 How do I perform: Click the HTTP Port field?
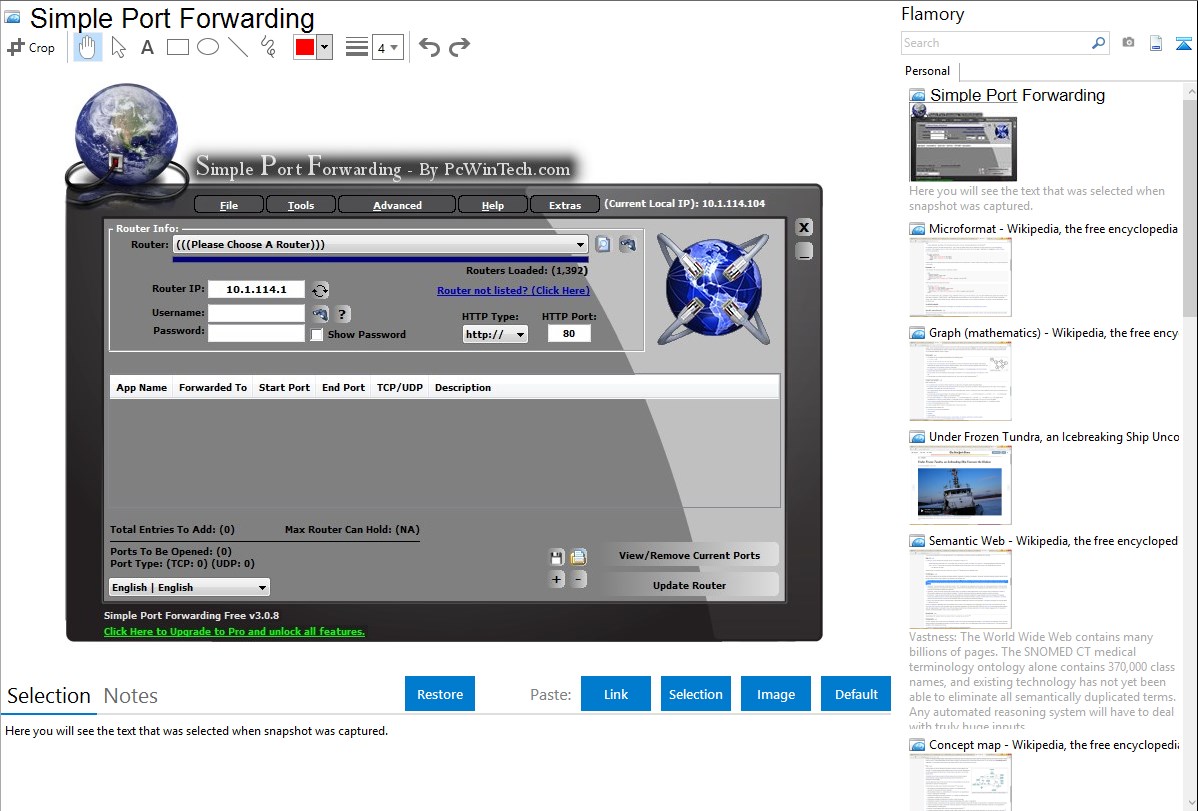(x=569, y=333)
